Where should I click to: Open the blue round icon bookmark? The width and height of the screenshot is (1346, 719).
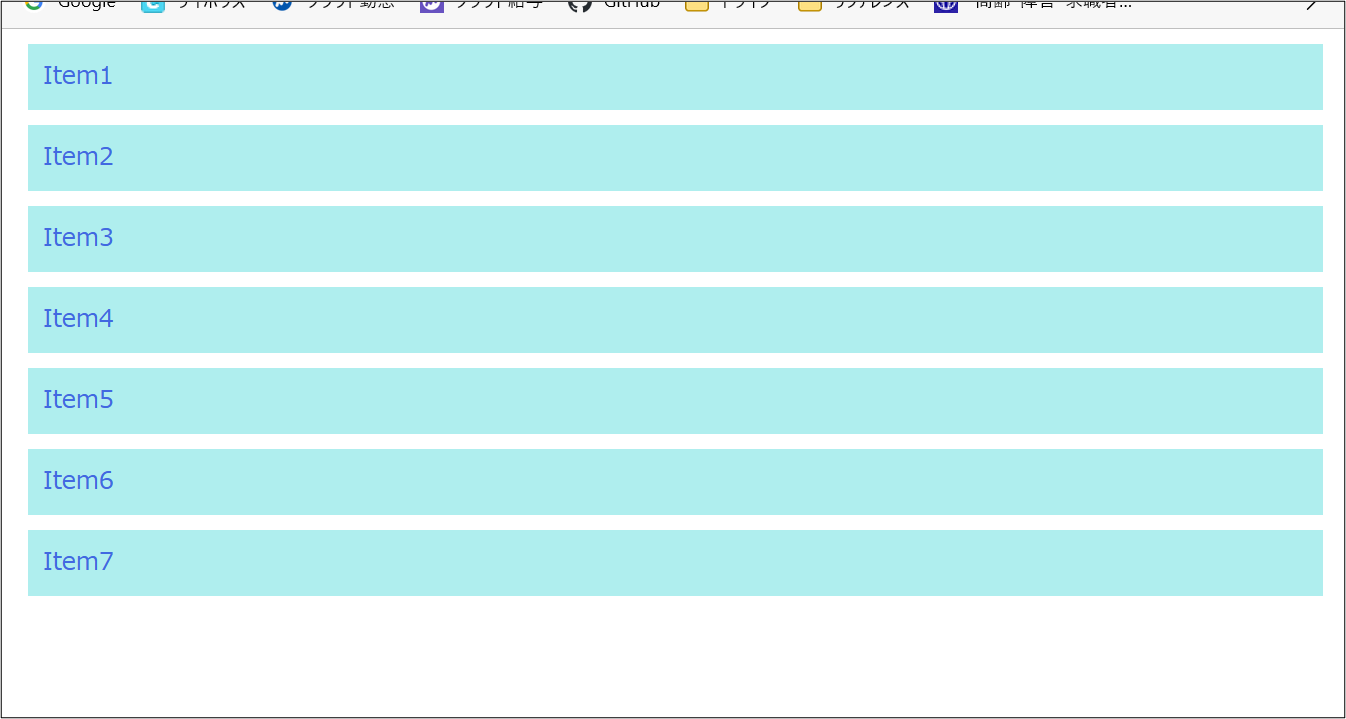(x=282, y=5)
